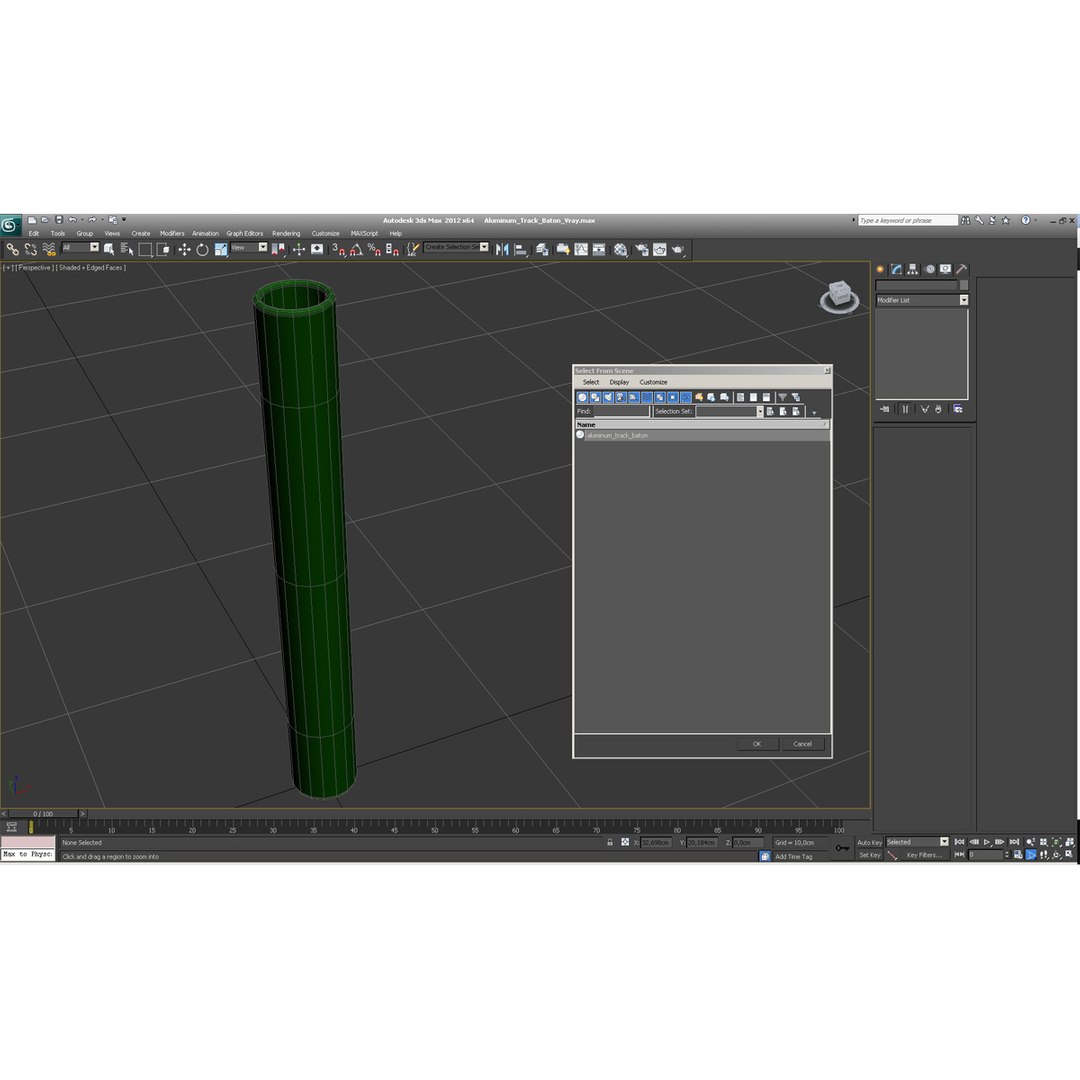Click Configure Modifier Sets icon
Image resolution: width=1080 pixels, height=1080 pixels.
click(x=958, y=409)
